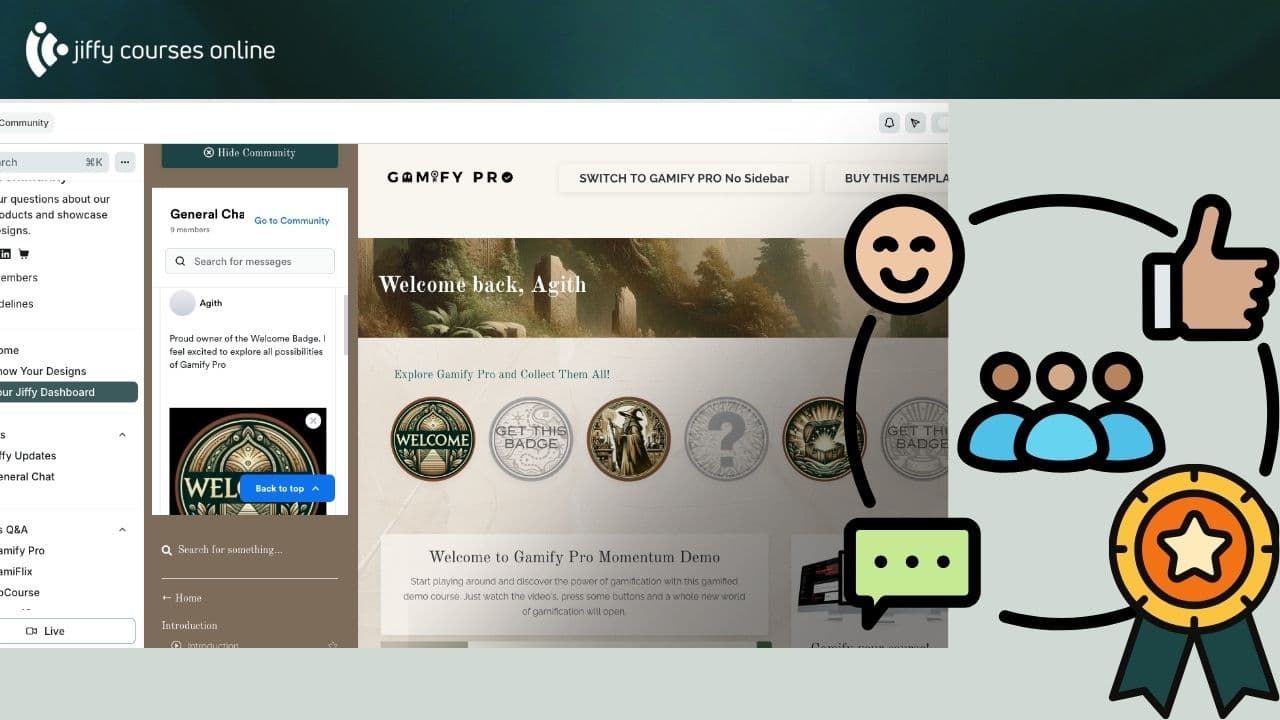This screenshot has height=720, width=1280.
Task: Click the Introduction section heading in course sidebar
Action: click(x=189, y=625)
